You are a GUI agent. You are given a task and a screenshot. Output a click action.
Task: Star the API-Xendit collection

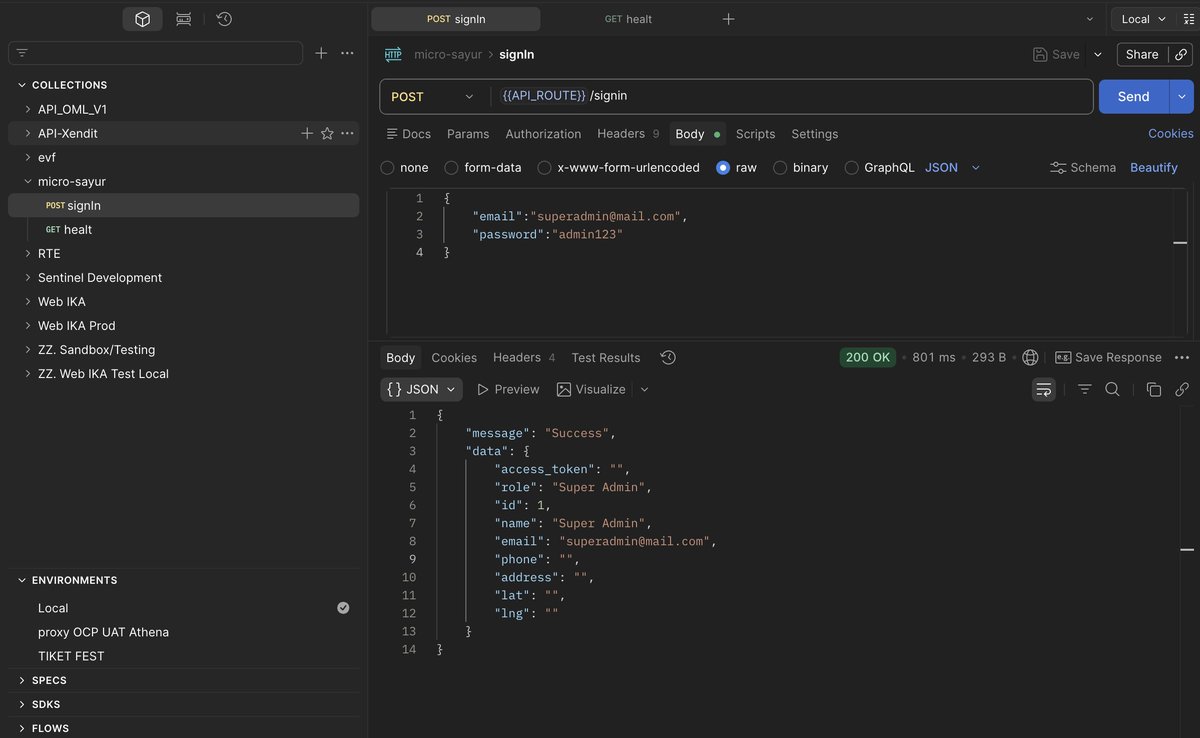tap(327, 133)
